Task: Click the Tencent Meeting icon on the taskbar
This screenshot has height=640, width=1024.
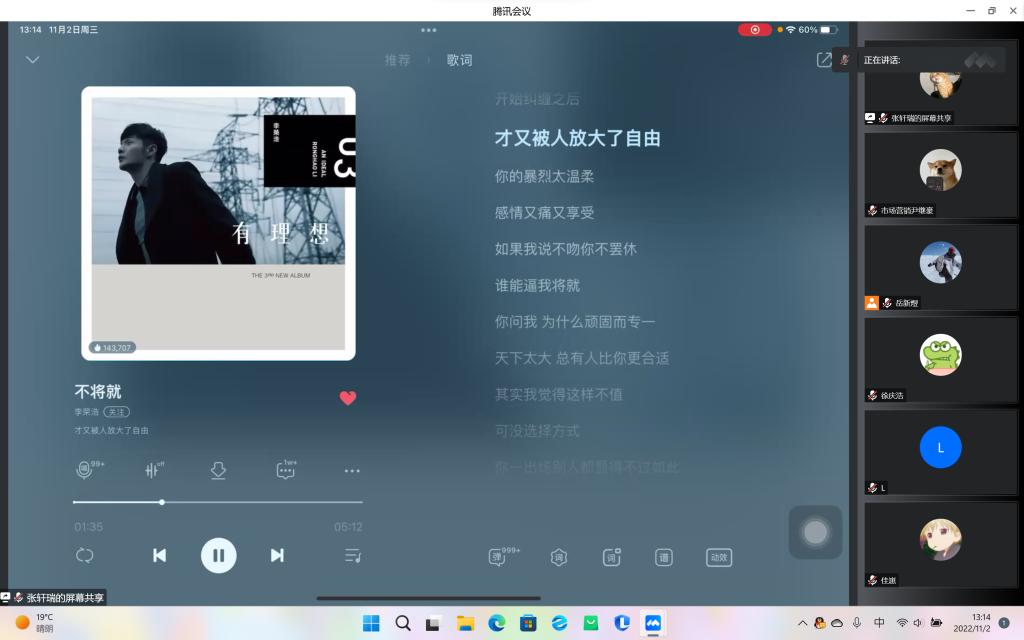Action: [x=653, y=623]
